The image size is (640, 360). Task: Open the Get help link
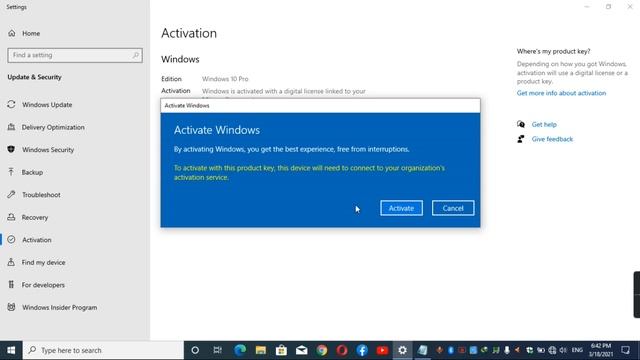click(x=544, y=124)
